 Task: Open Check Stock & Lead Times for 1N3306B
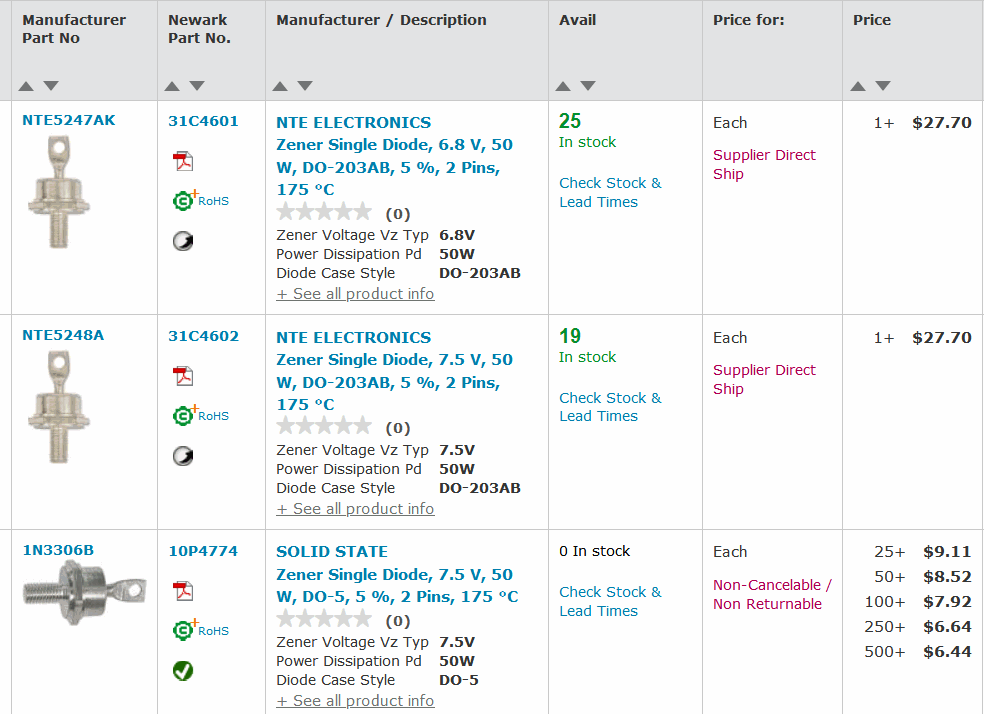coord(610,601)
